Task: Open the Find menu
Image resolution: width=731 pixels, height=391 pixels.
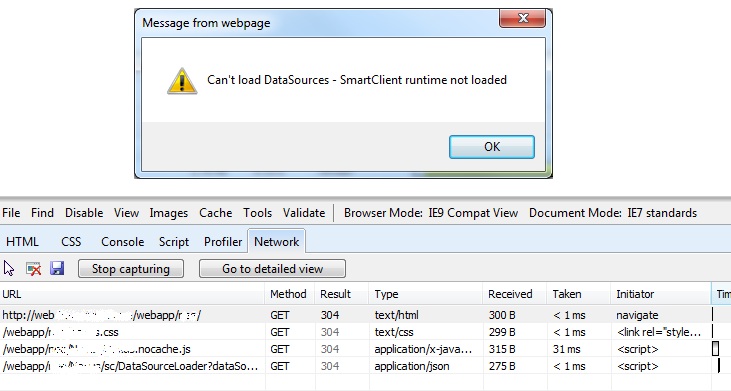Action: point(42,213)
